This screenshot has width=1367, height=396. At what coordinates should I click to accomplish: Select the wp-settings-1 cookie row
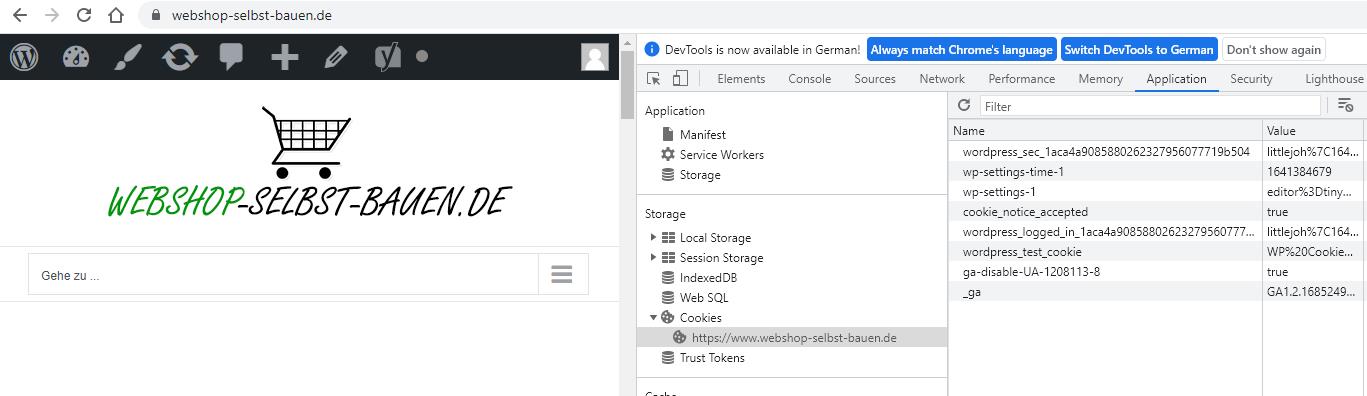click(1157, 192)
